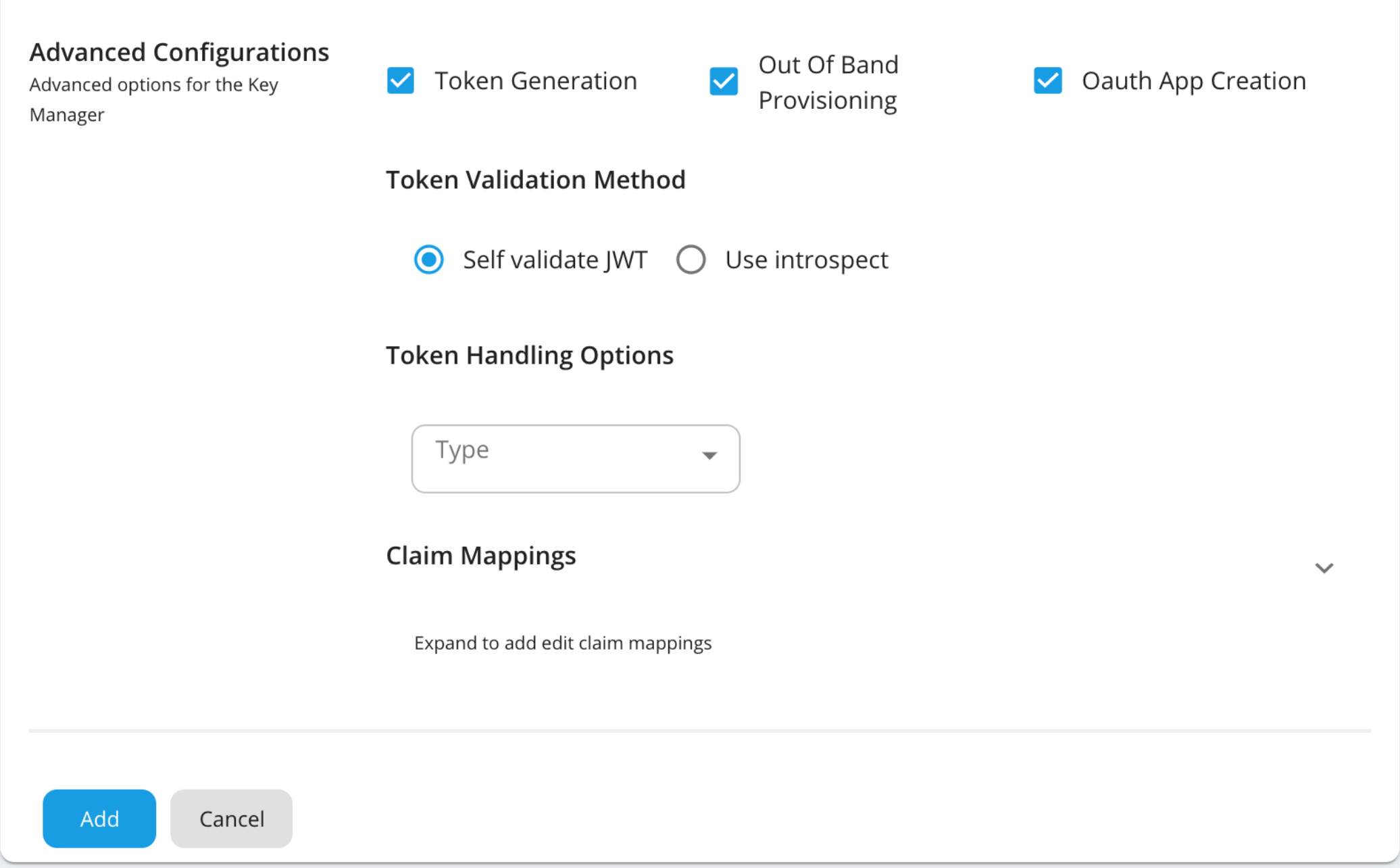Click the Token Handling Options heading
The height and width of the screenshot is (868, 1400).
529,356
